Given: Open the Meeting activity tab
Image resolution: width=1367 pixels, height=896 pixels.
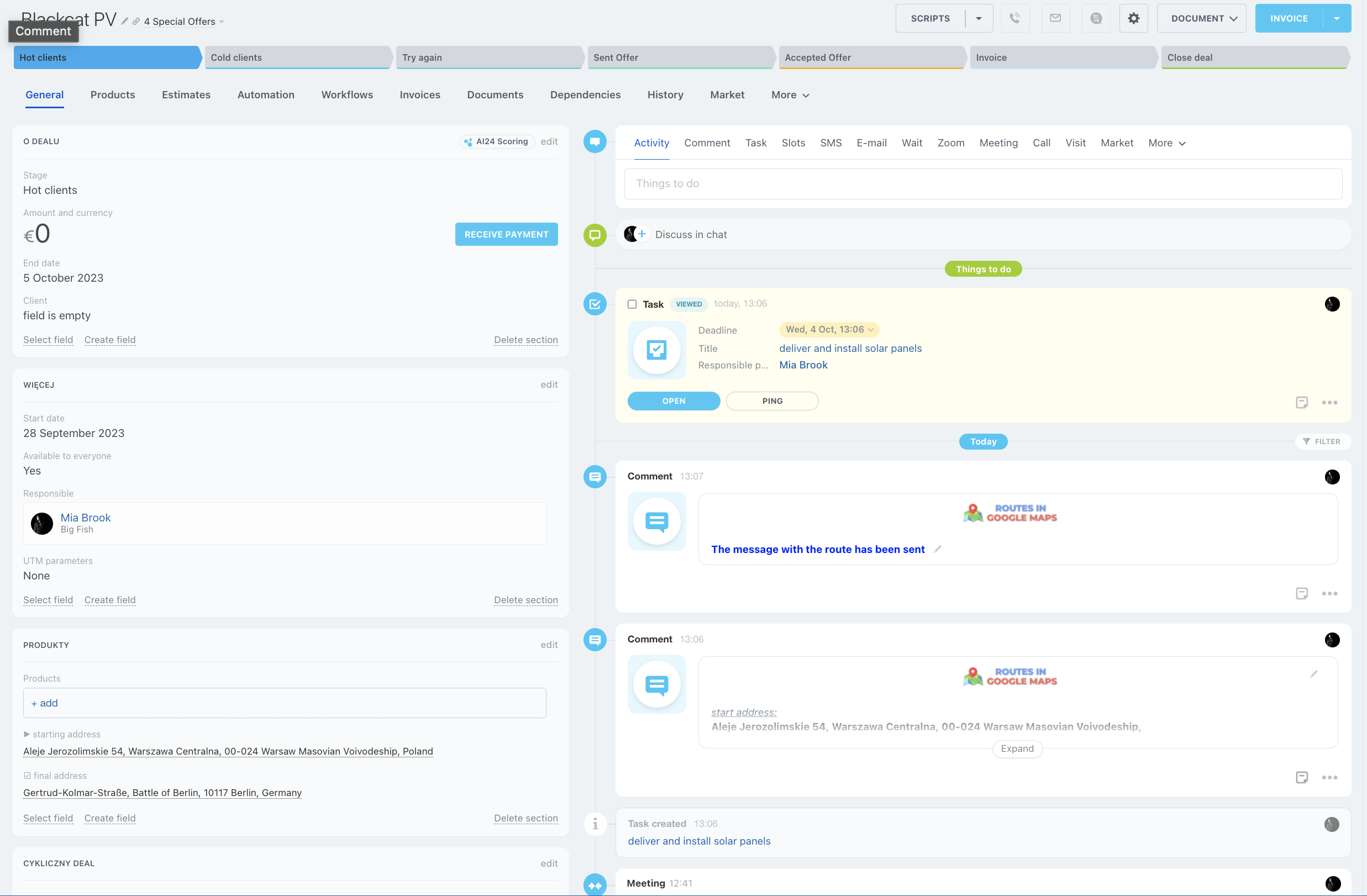Looking at the screenshot, I should (998, 143).
